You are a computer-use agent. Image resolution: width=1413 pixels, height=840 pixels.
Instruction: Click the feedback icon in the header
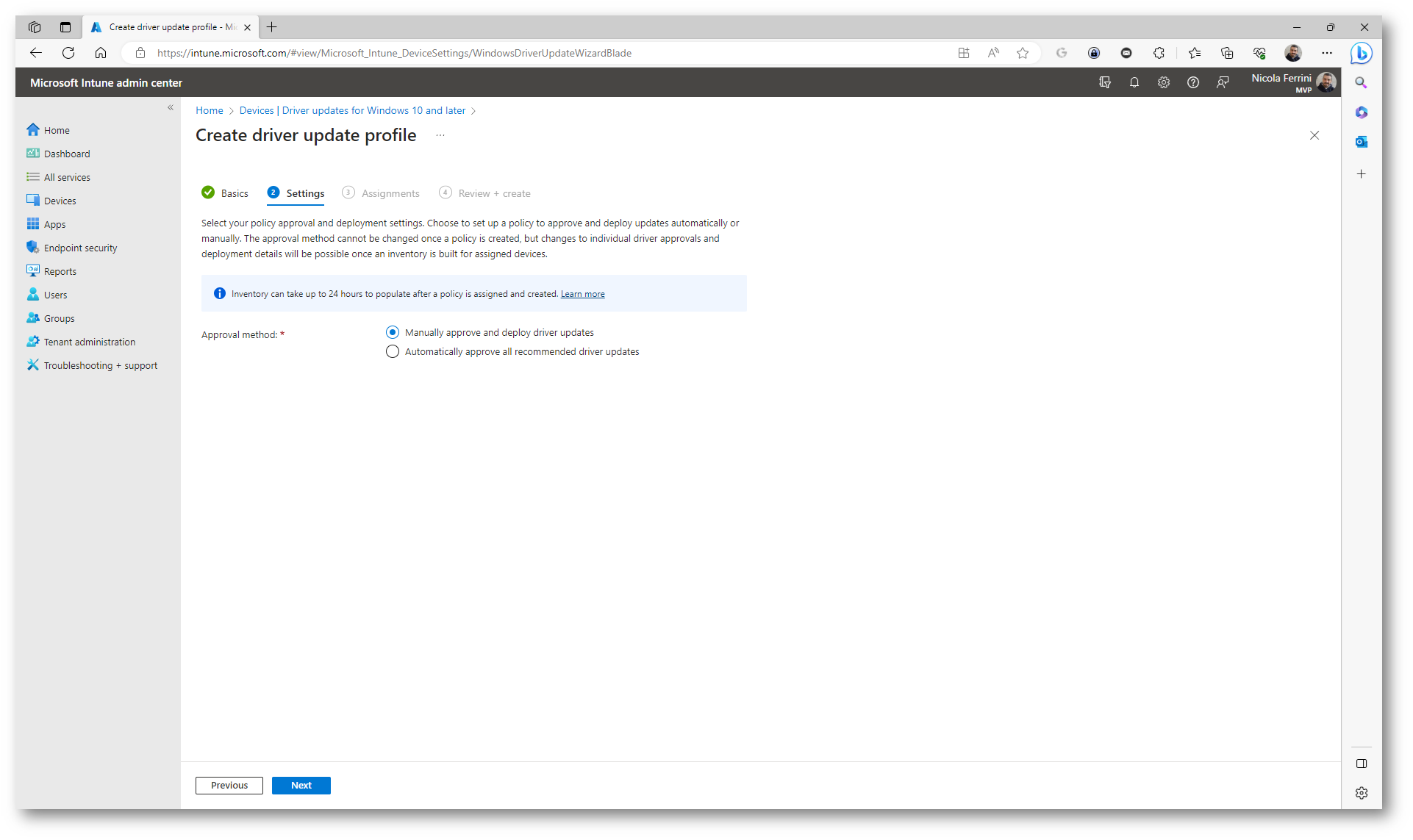coord(1223,82)
